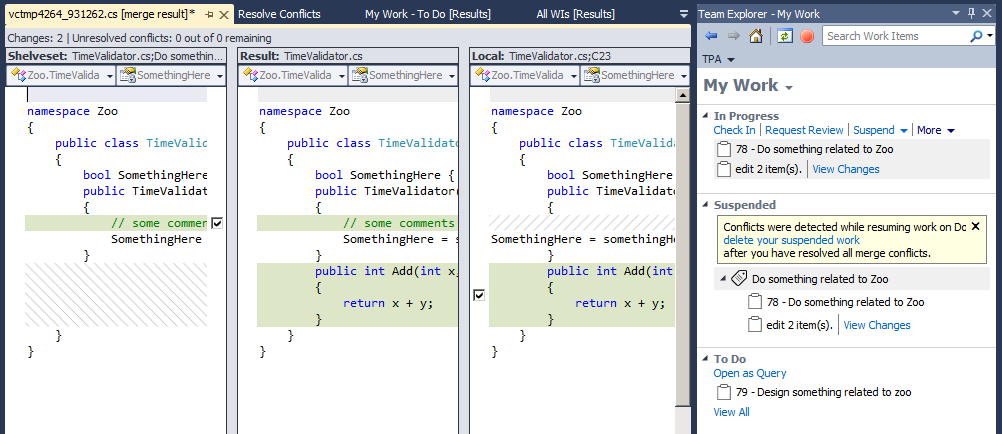Toggle the Local change checkbox
This screenshot has width=1002, height=434.
(479, 295)
